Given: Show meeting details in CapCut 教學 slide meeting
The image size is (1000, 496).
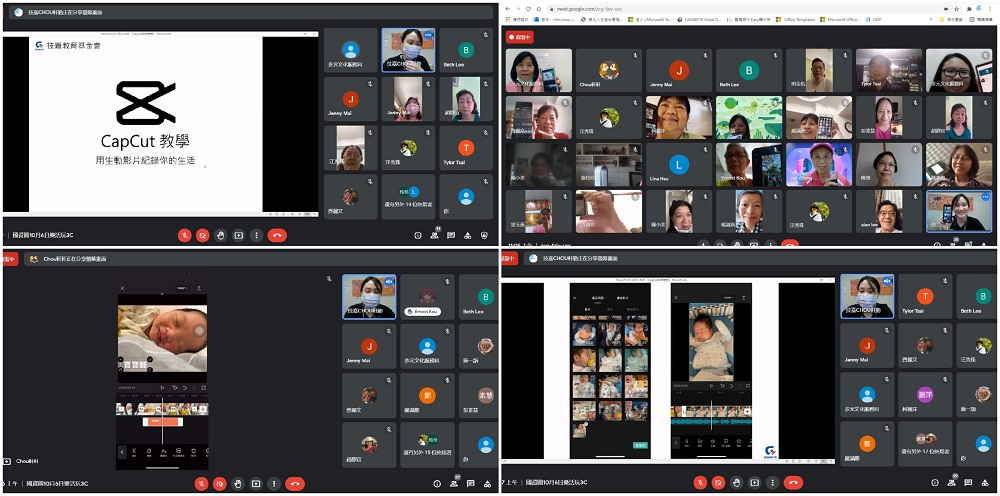Looking at the screenshot, I should (418, 235).
